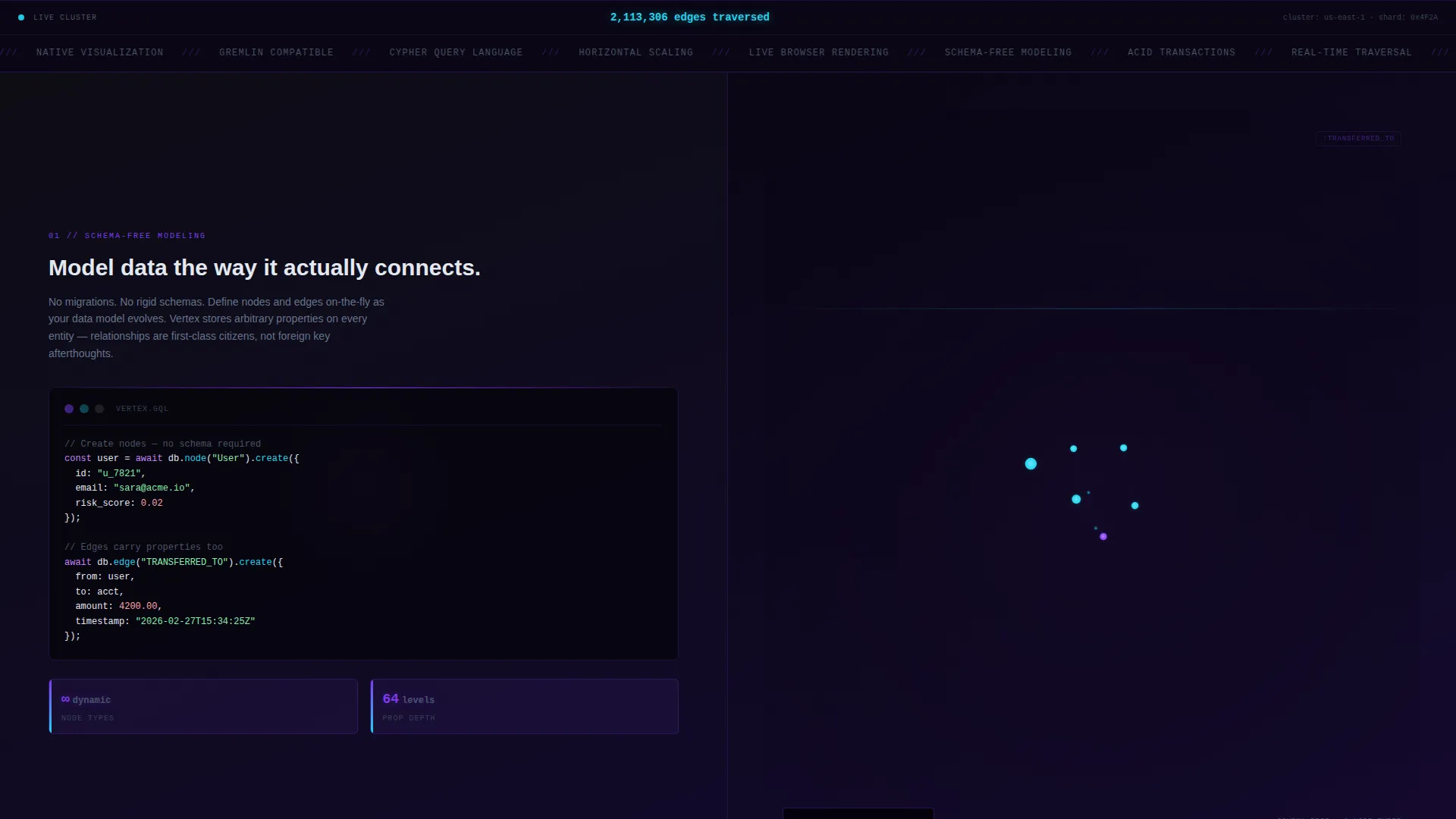Click the purple dot in code window header

(x=69, y=409)
